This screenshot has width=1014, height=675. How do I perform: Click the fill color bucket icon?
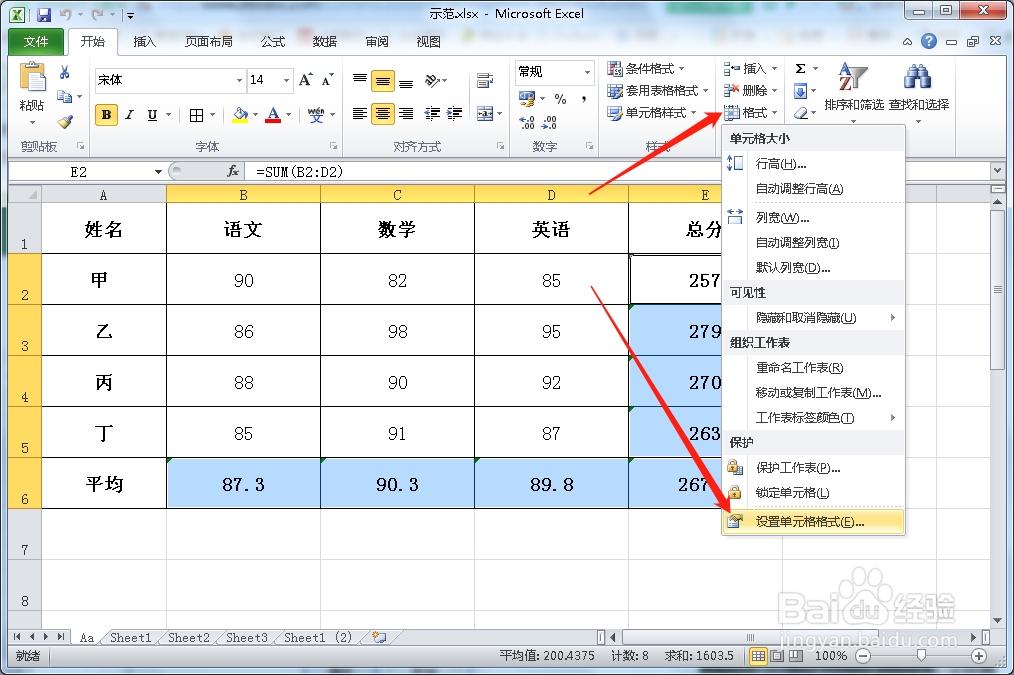pyautogui.click(x=241, y=115)
